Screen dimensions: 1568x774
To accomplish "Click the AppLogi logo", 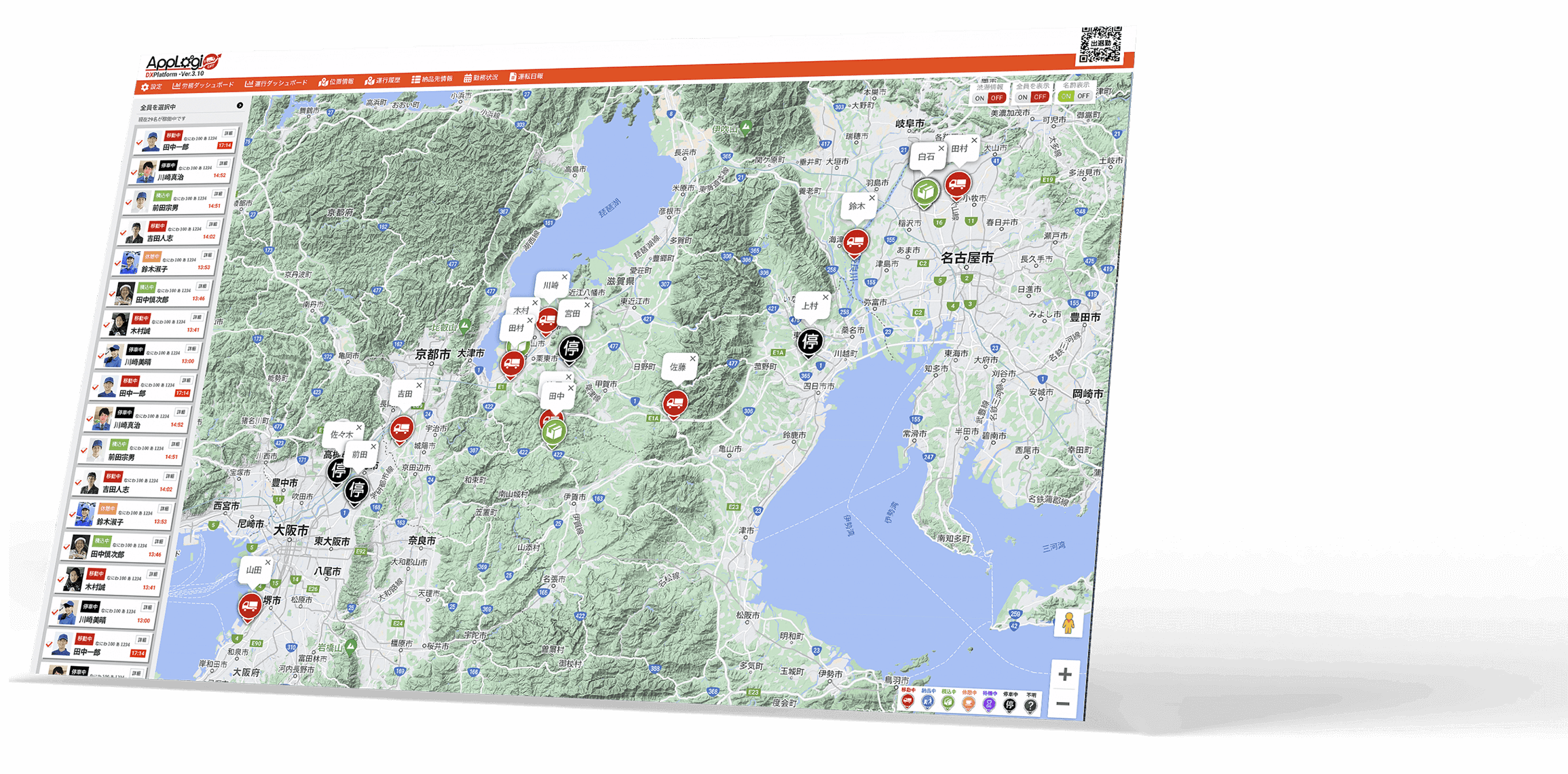I will coord(183,64).
